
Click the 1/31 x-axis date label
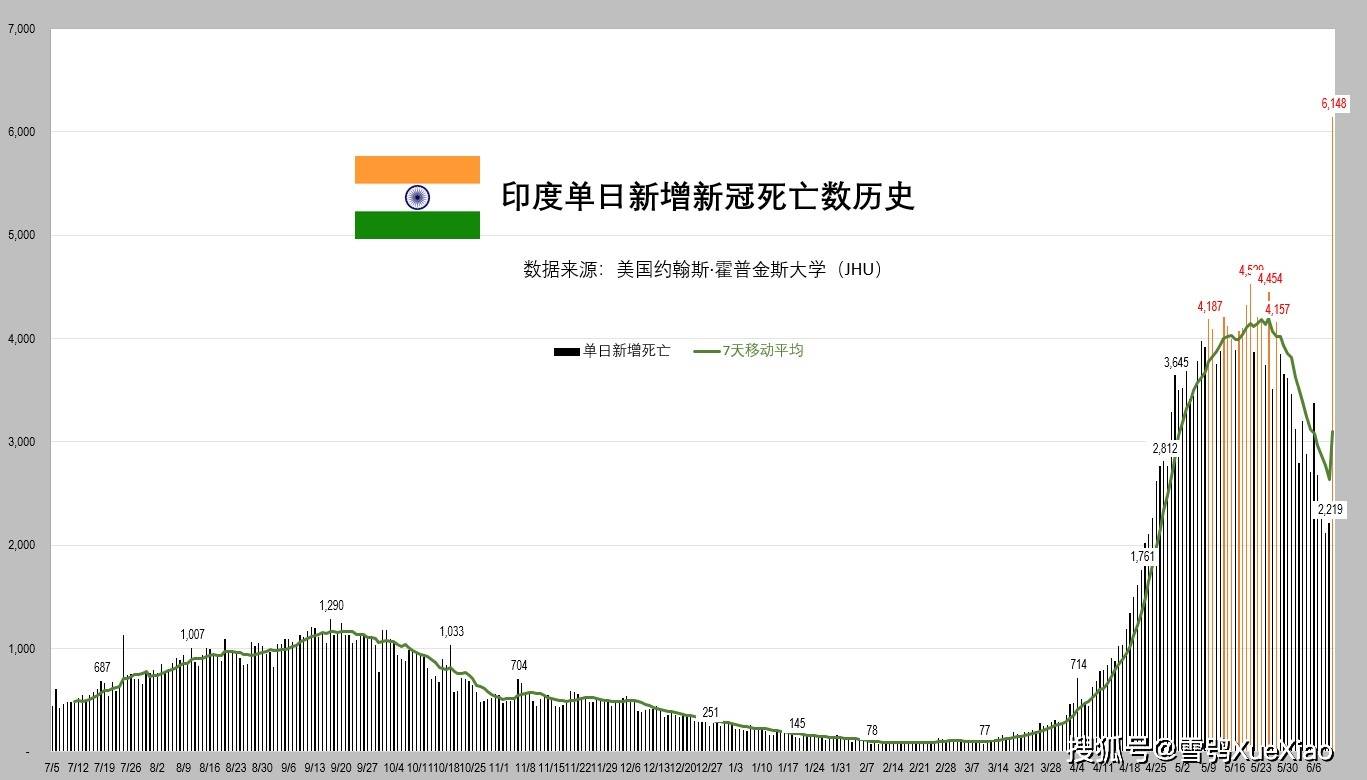click(841, 768)
